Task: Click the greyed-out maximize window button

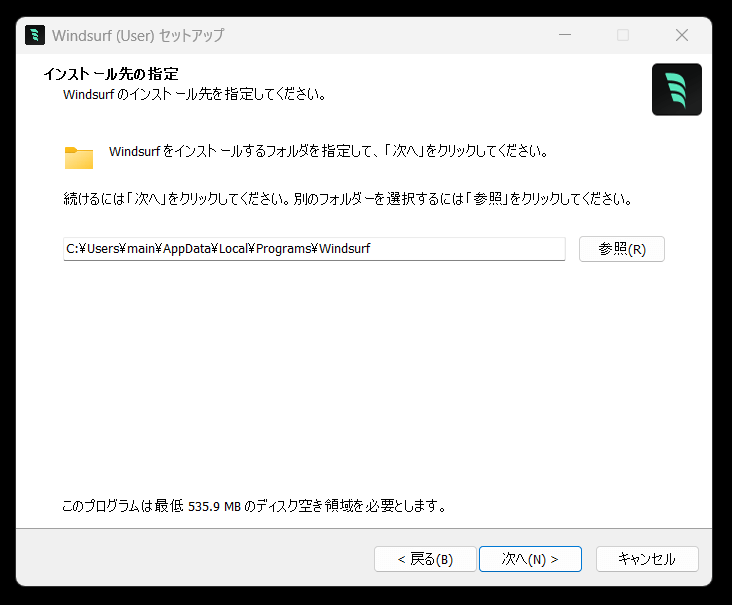Action: click(623, 35)
